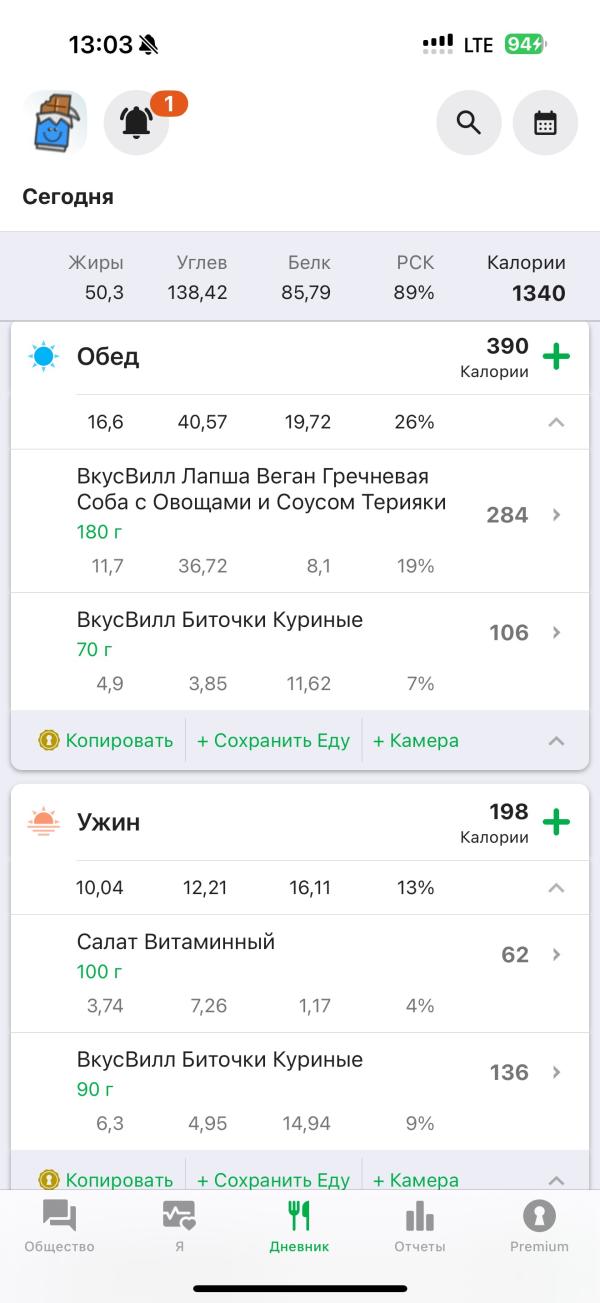
Task: Tap the Обед sun meal icon
Action: click(44, 357)
